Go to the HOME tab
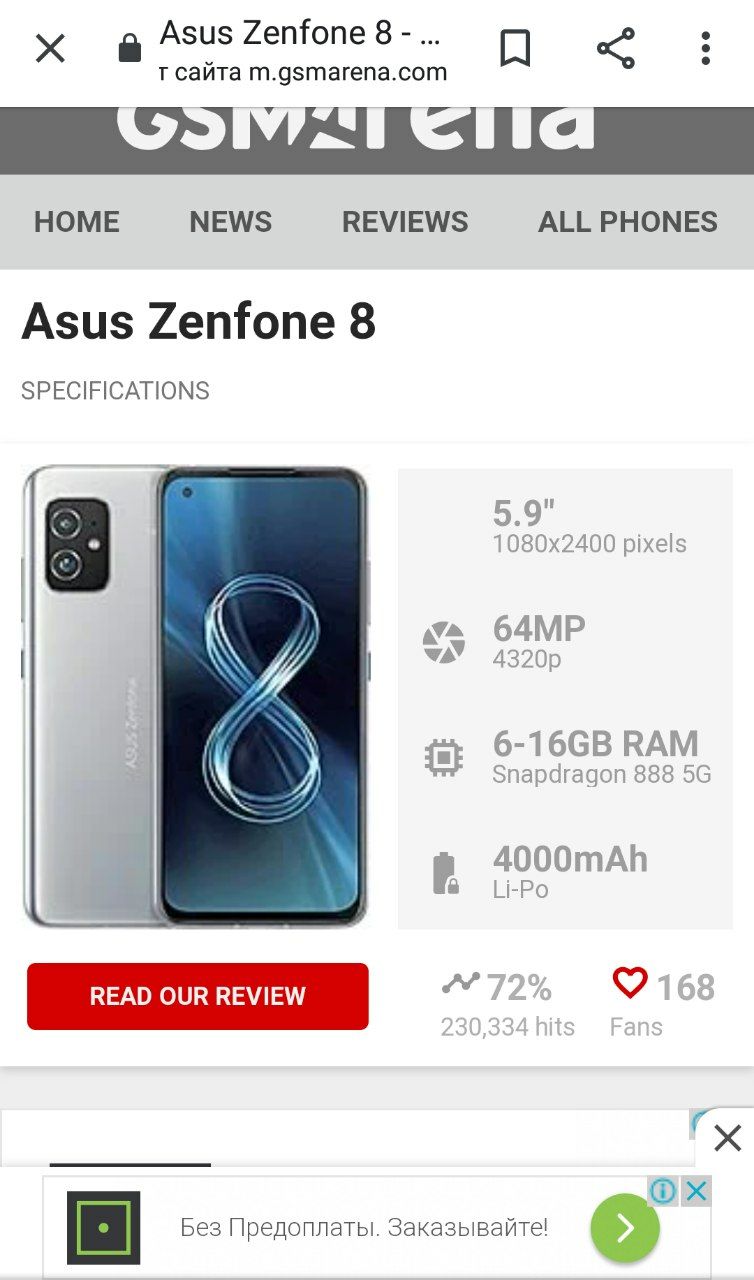 pos(77,222)
